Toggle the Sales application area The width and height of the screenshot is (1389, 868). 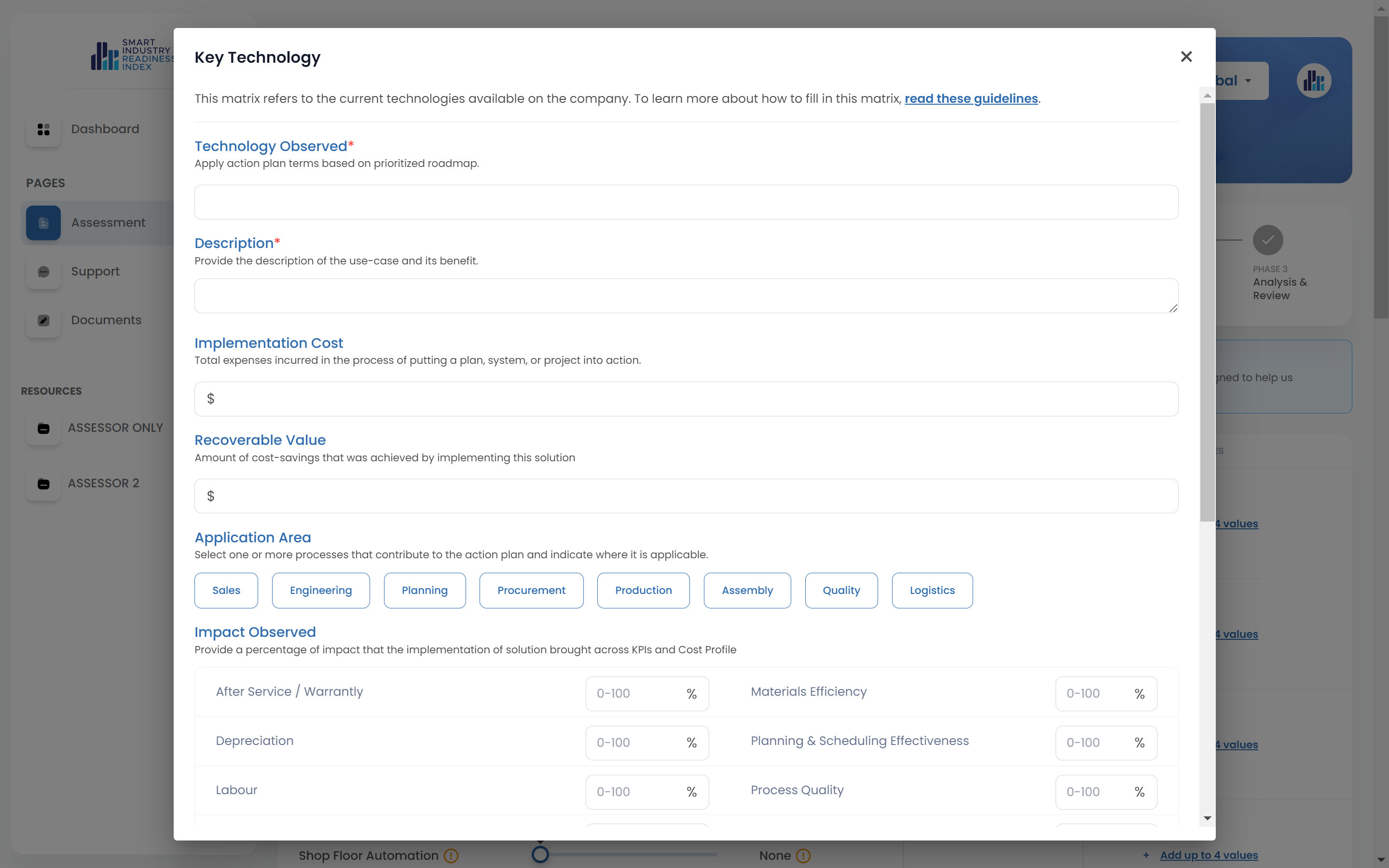pos(226,590)
